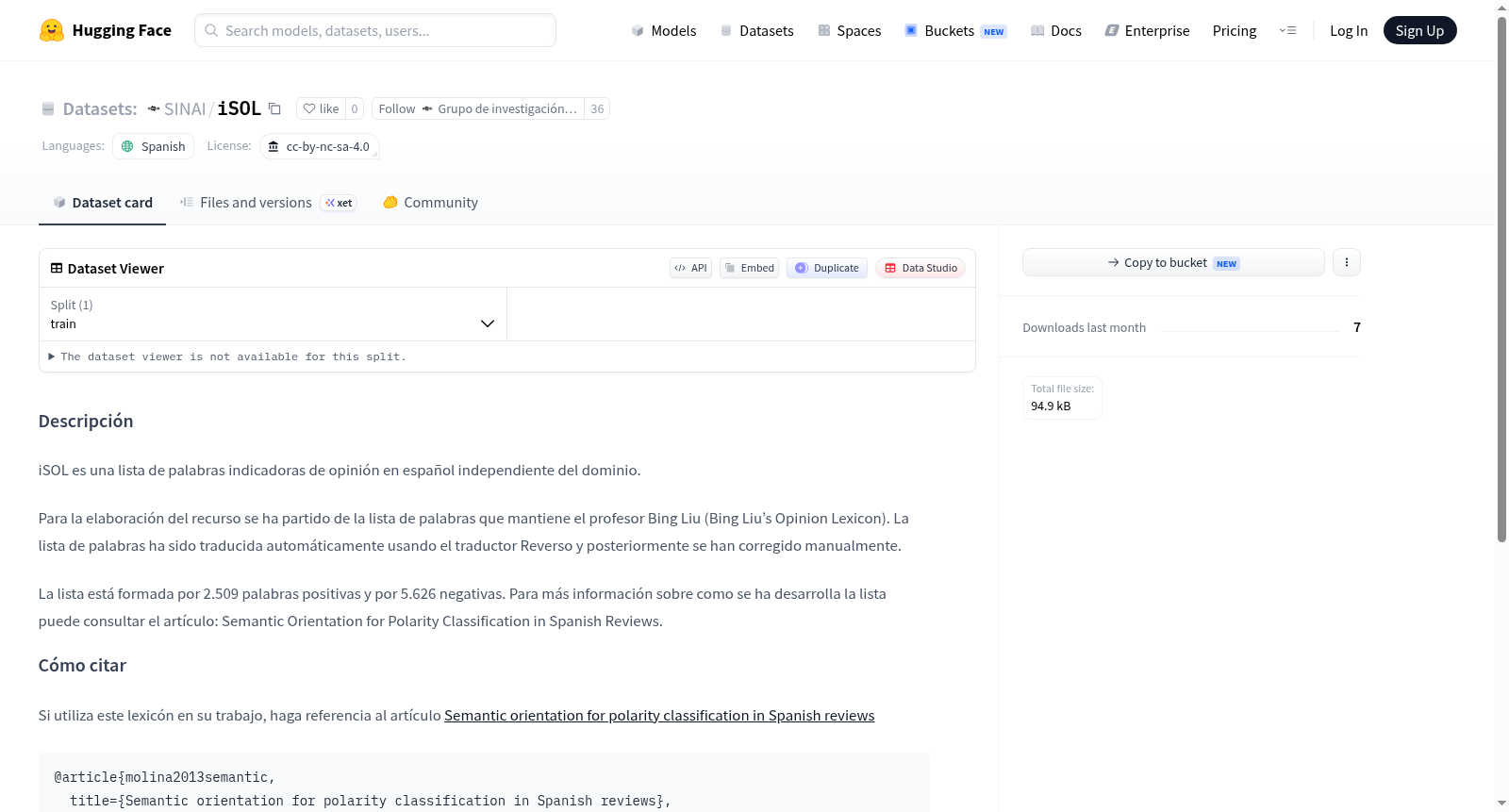Click the Descripción heading
1509x812 pixels.
(x=86, y=422)
